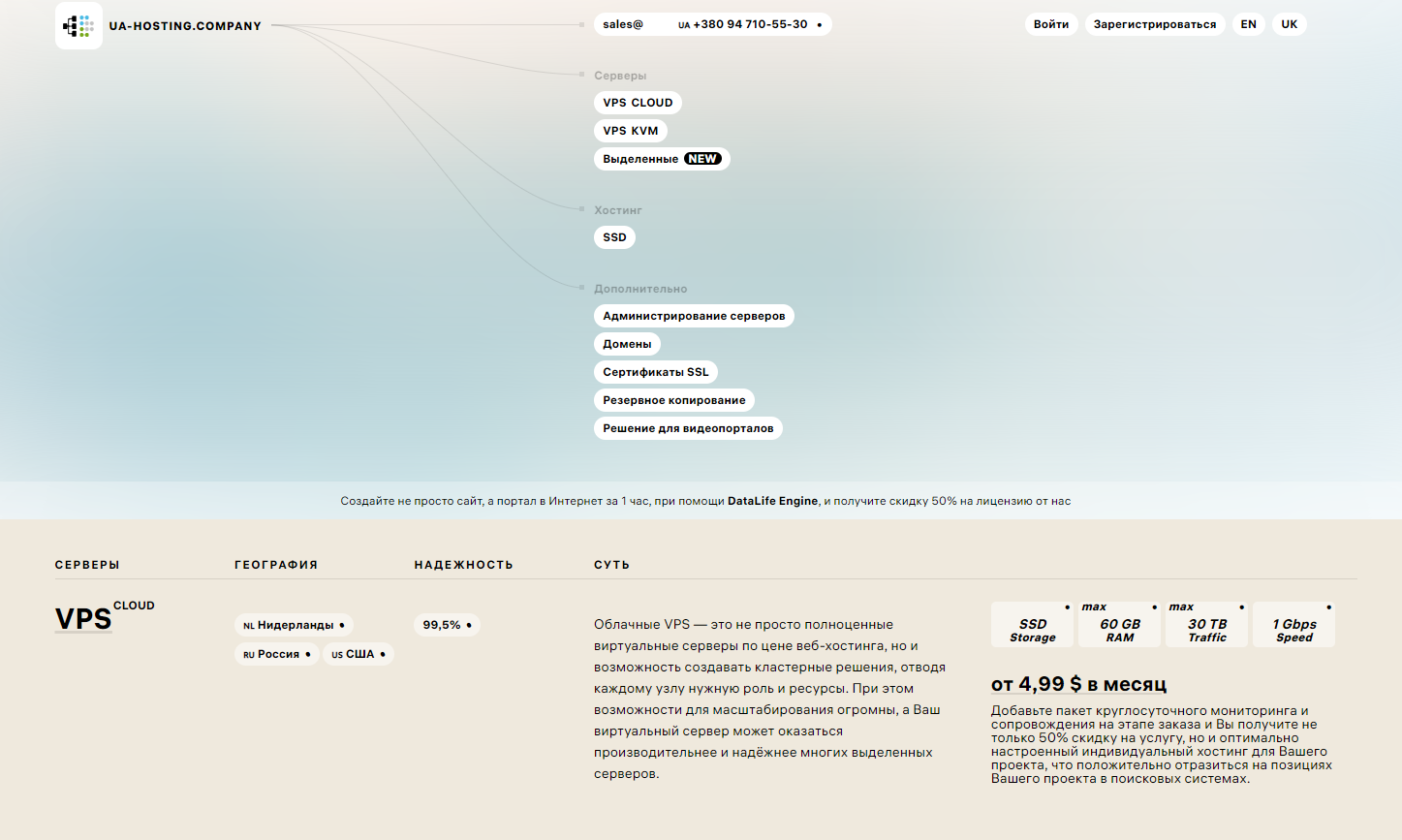Screen dimensions: 1402x840
Task: Switch language to UK
Action: pyautogui.click(x=1289, y=24)
